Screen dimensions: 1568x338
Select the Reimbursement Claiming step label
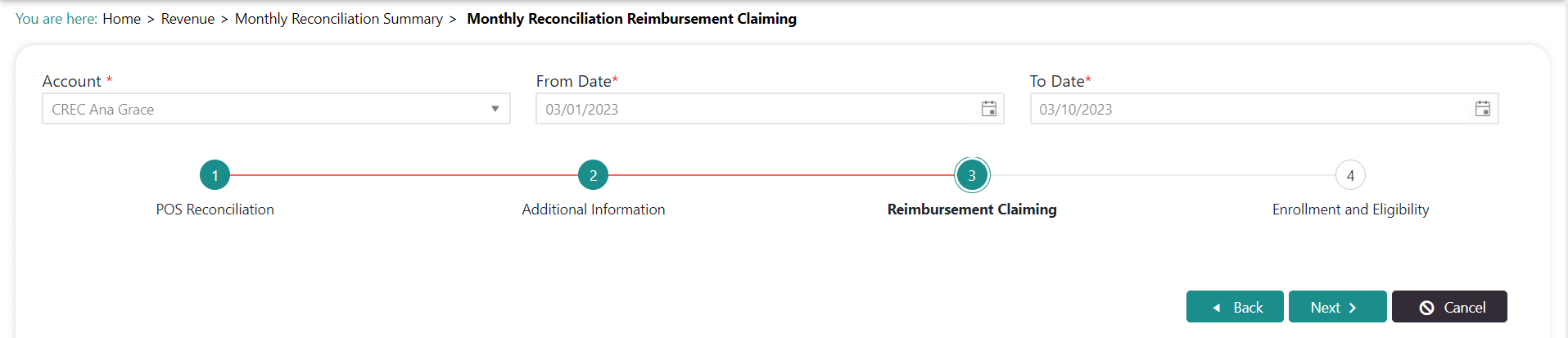pyautogui.click(x=972, y=210)
